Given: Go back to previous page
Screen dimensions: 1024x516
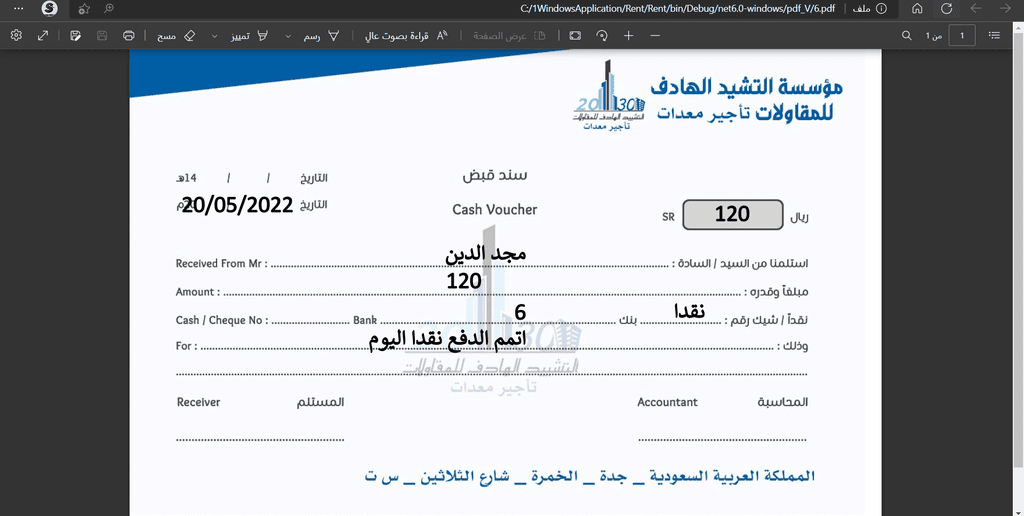Looking at the screenshot, I should [976, 9].
